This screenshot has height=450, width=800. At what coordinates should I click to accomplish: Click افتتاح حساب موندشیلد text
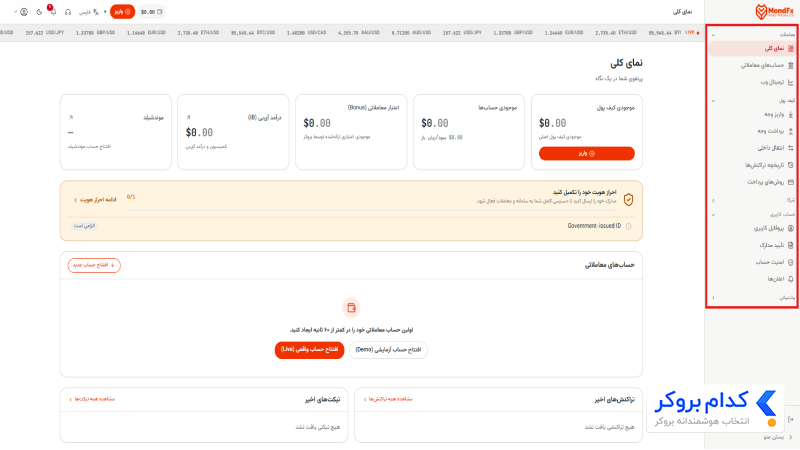point(89,146)
